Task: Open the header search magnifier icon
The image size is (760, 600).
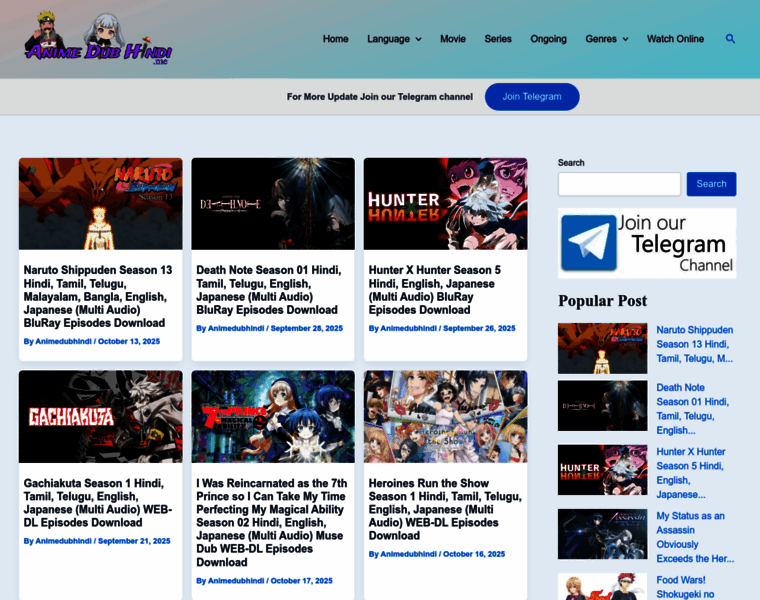Action: tap(730, 39)
